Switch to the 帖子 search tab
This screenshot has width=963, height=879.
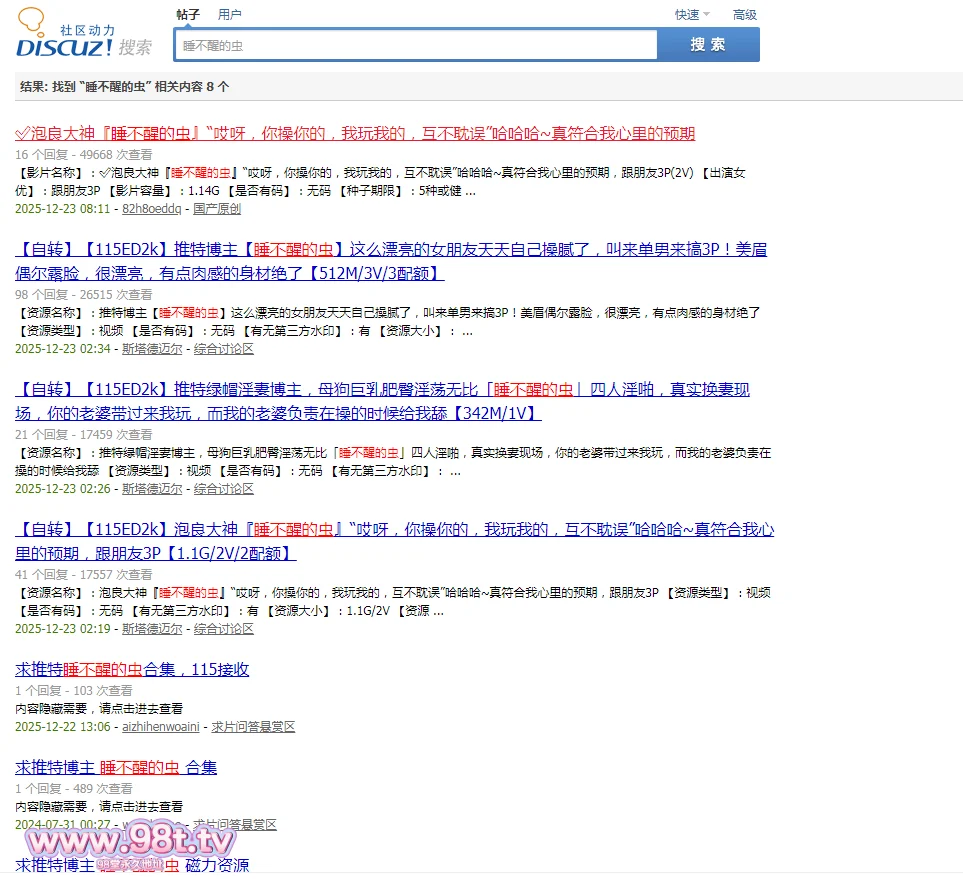pyautogui.click(x=187, y=15)
